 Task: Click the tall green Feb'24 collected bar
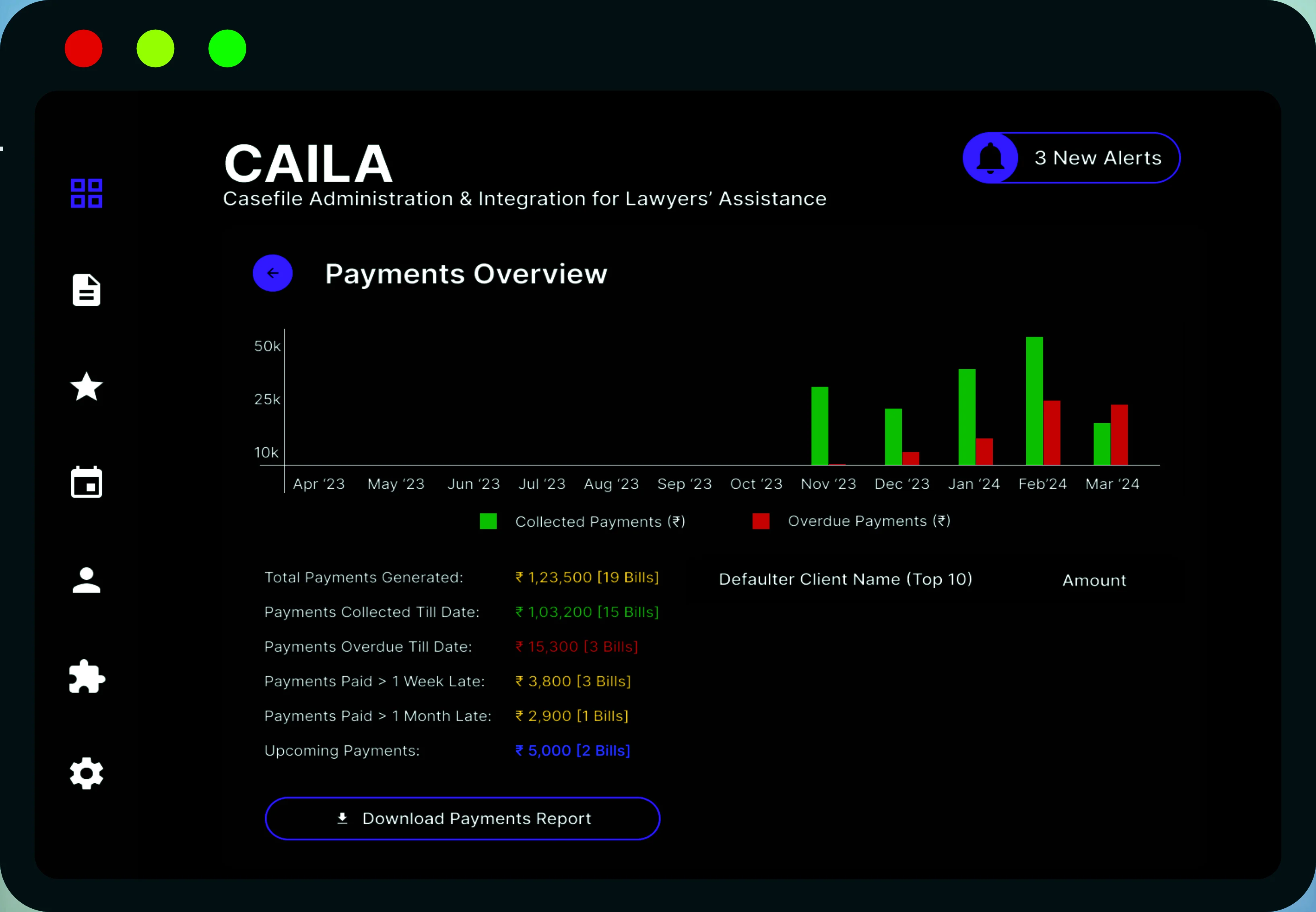click(1034, 401)
